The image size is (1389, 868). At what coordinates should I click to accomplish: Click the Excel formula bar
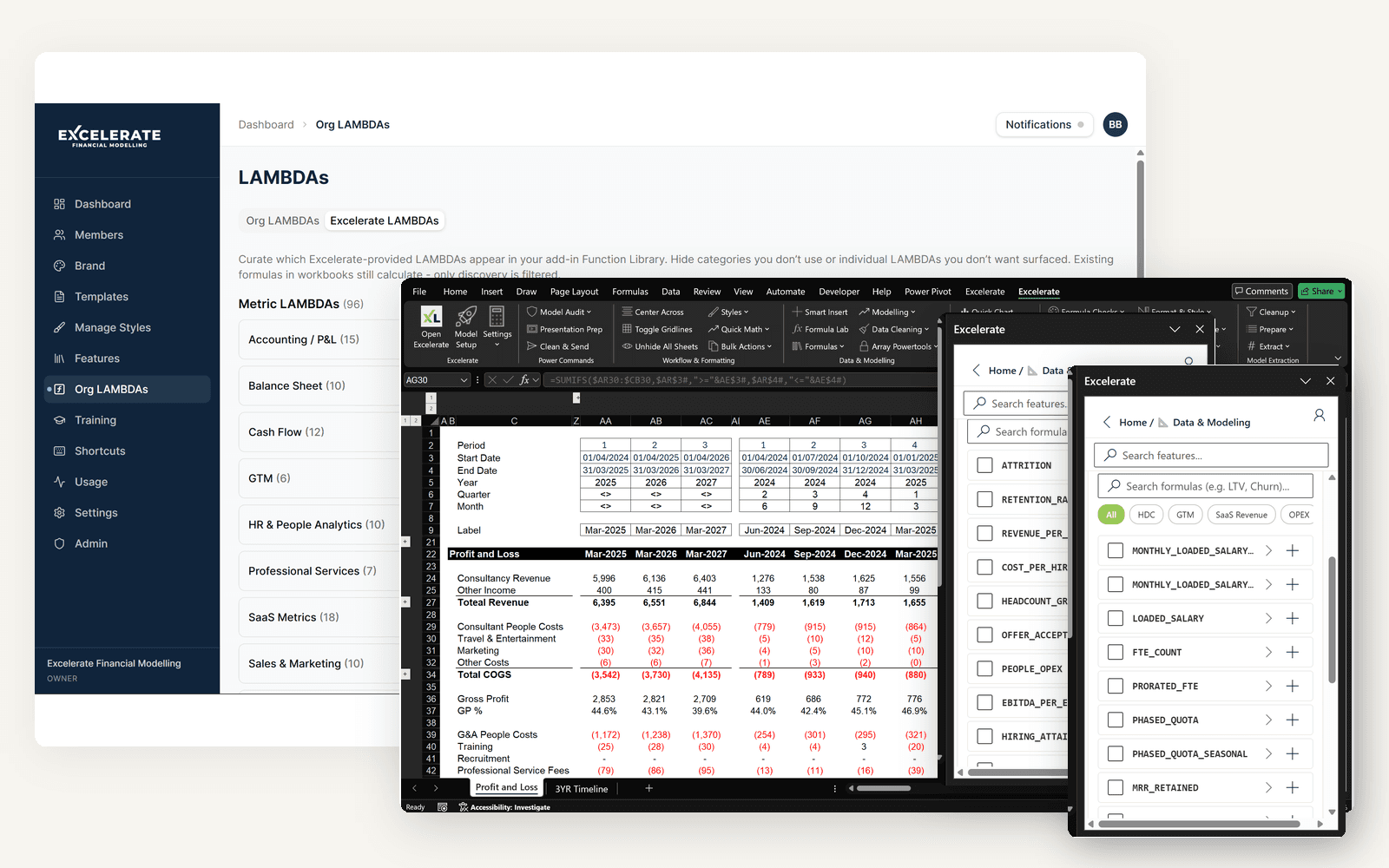[741, 380]
